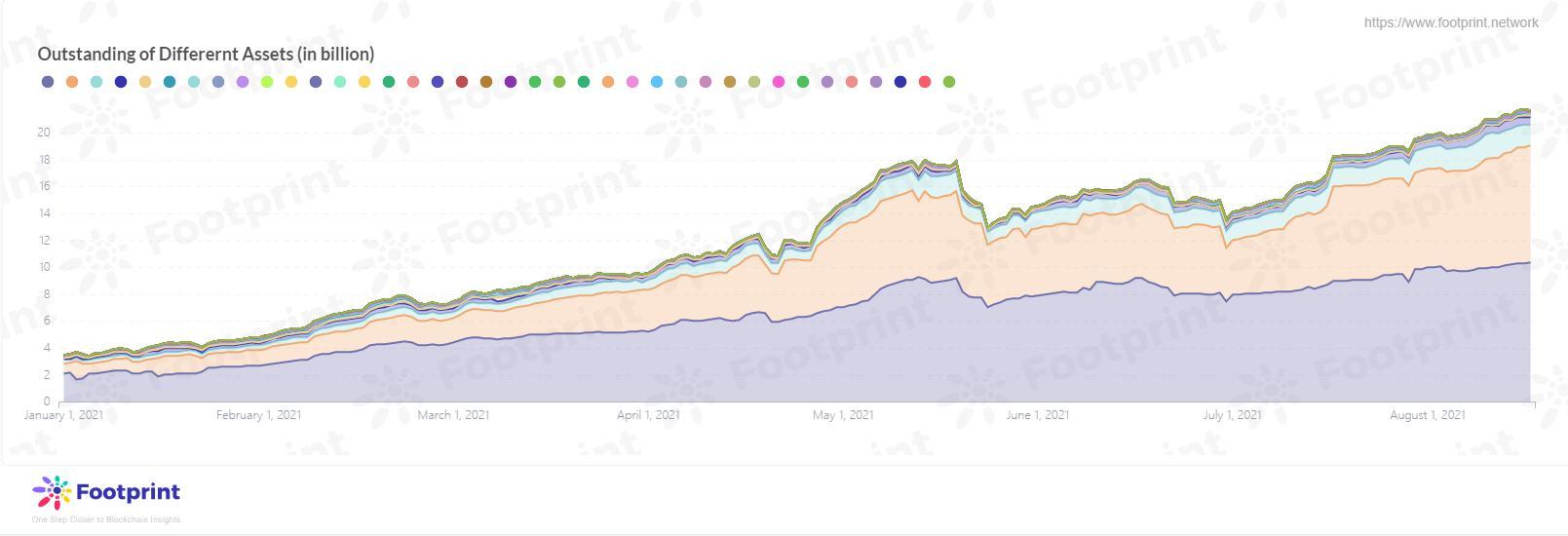
Task: Click the "August 1, 2021" axis label
Action: [x=1427, y=415]
